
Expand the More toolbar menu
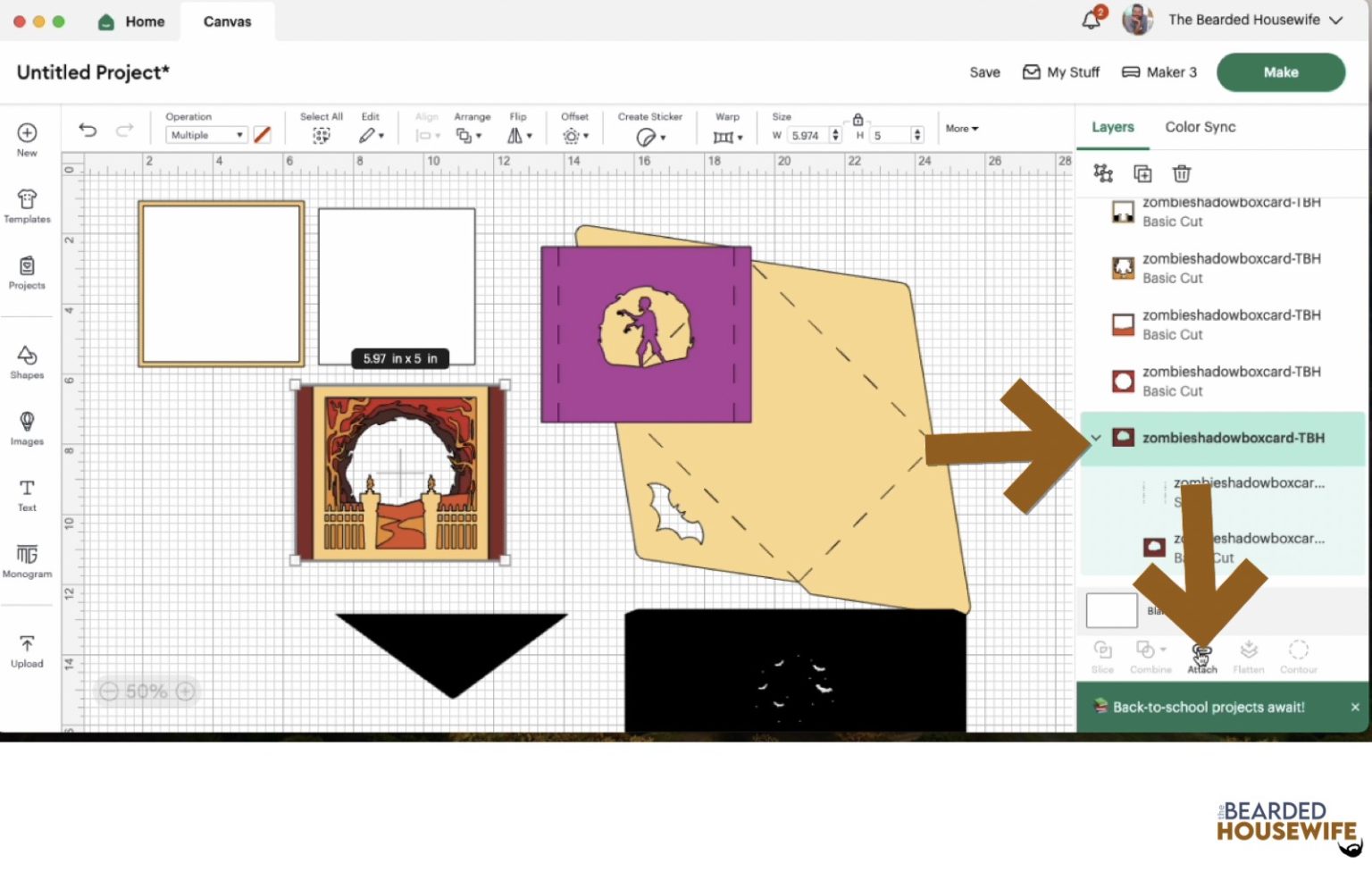[962, 129]
